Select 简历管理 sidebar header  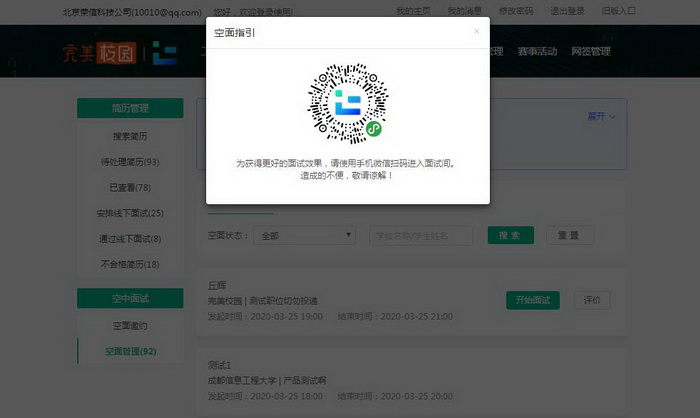(x=130, y=108)
